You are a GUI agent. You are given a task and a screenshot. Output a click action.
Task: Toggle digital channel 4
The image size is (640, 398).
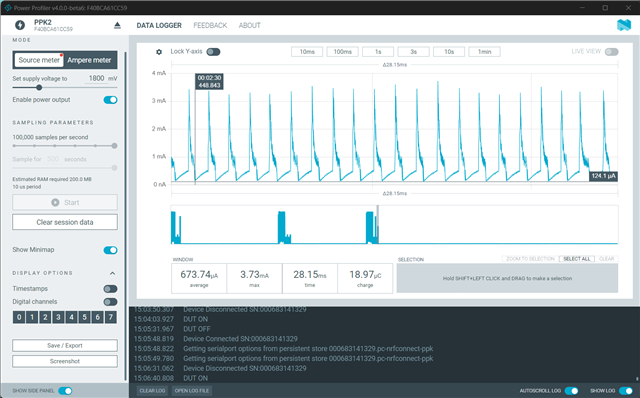coord(71,317)
